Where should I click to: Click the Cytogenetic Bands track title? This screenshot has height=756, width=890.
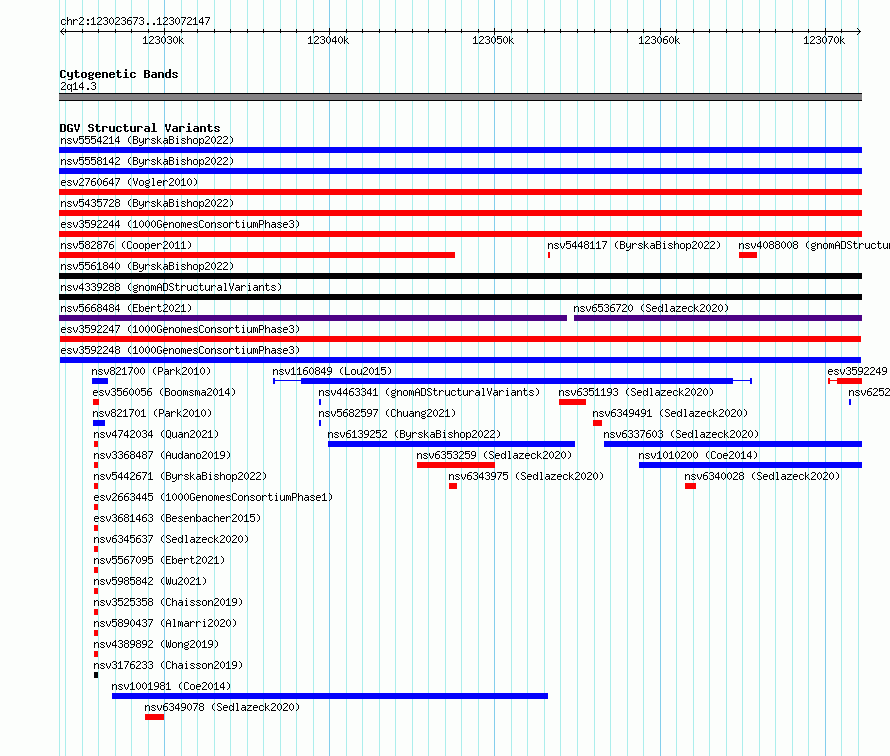[x=119, y=74]
